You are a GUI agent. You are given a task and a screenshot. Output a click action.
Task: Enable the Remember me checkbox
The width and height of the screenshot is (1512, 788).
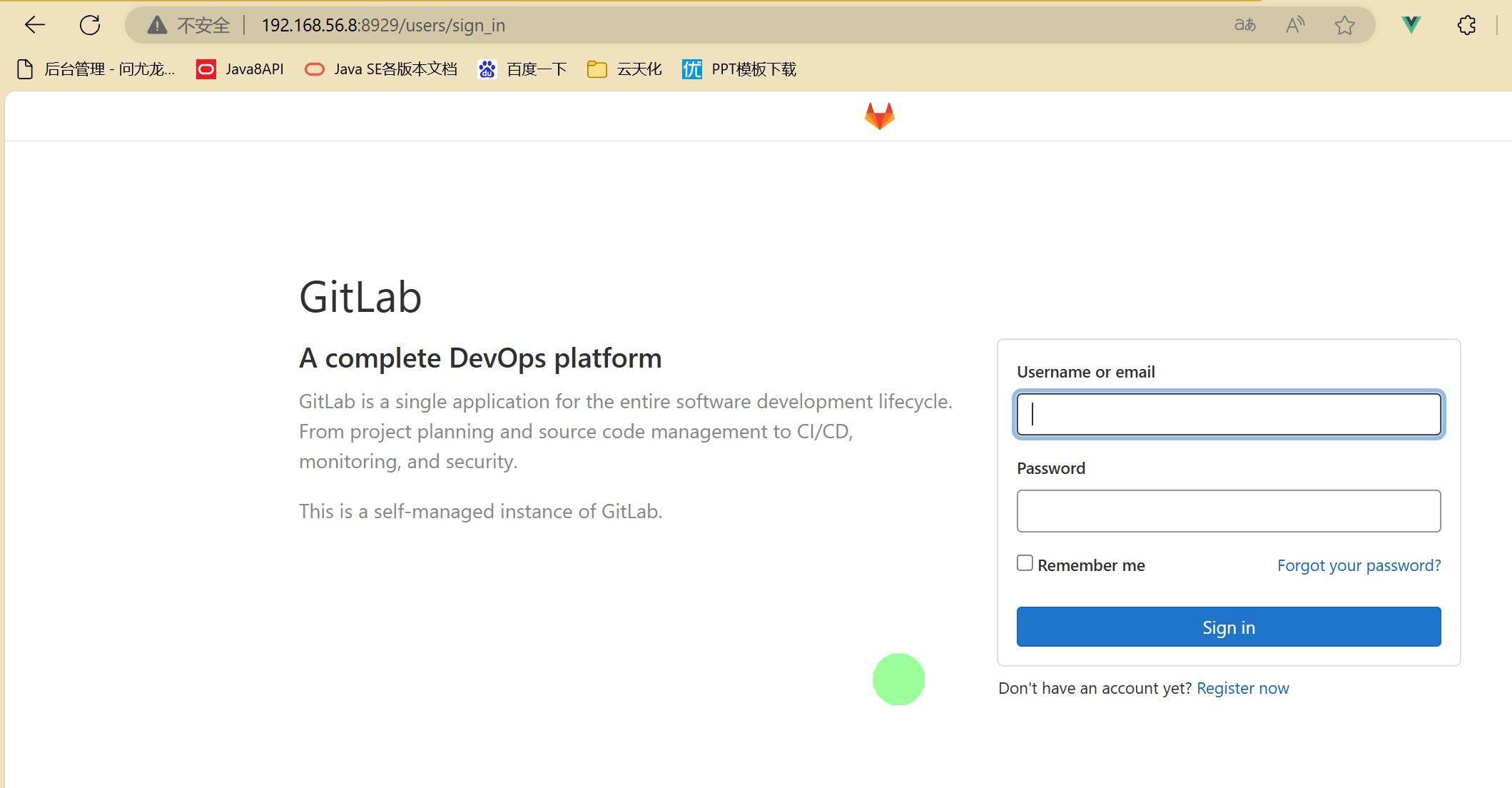1025,563
